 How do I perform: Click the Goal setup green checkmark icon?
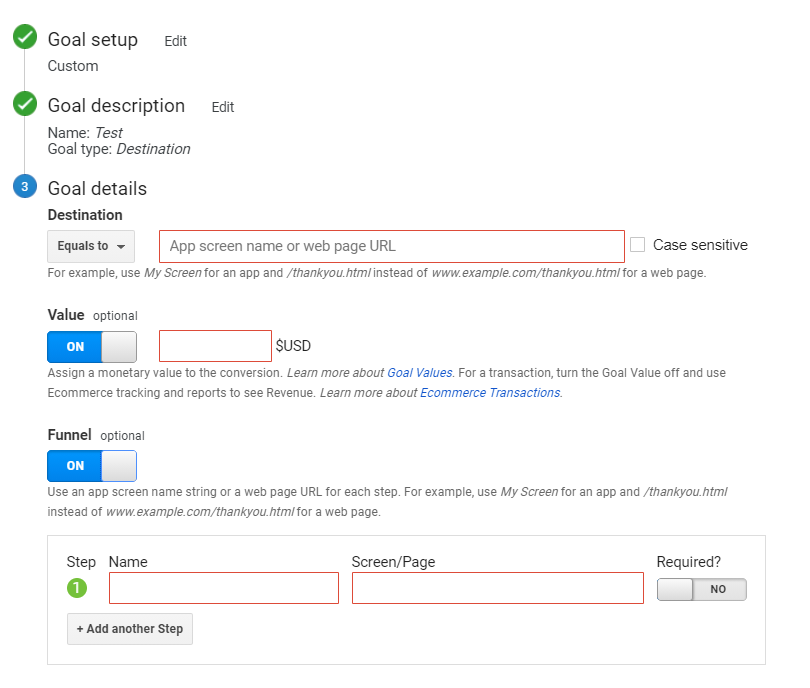pos(25,37)
